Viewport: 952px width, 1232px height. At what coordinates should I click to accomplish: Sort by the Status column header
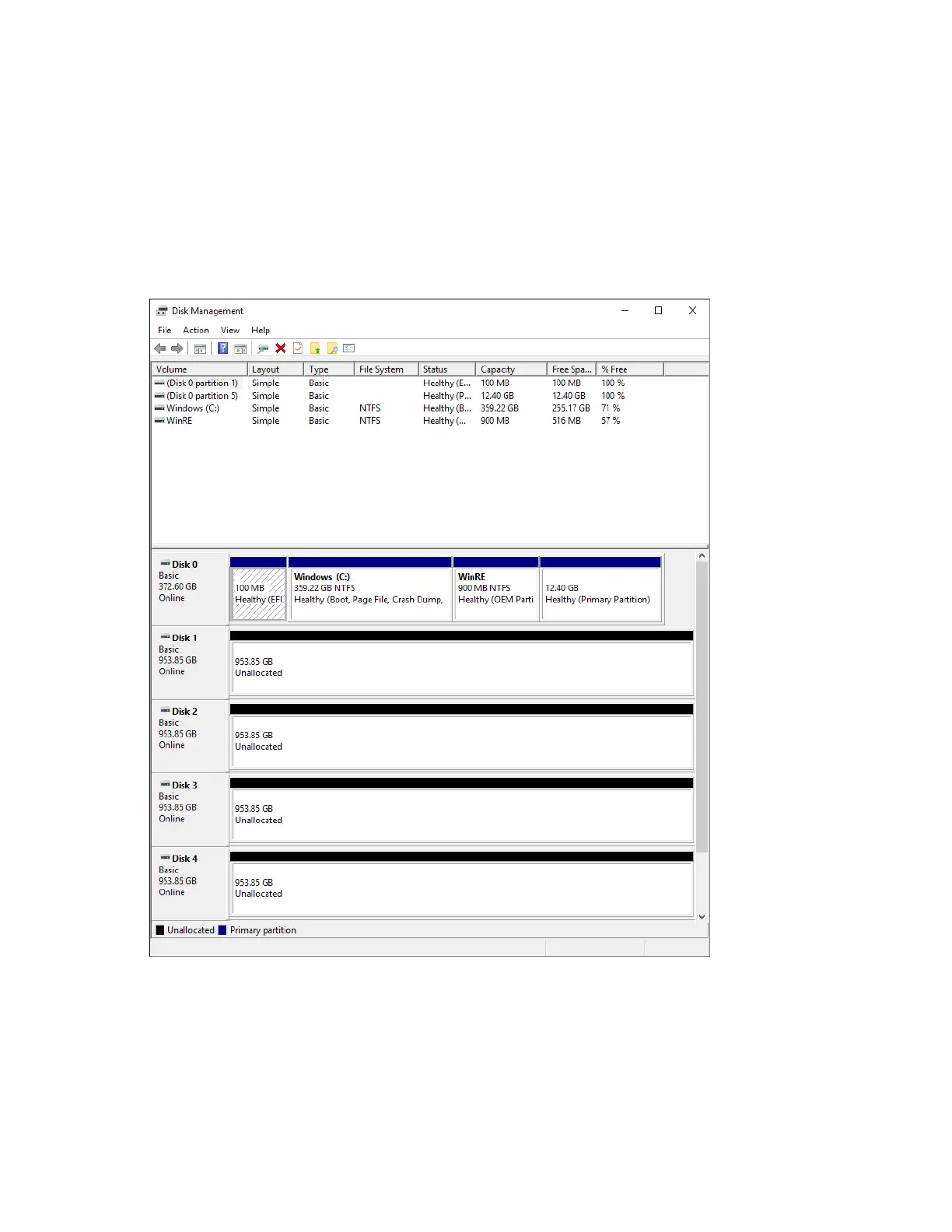(447, 369)
